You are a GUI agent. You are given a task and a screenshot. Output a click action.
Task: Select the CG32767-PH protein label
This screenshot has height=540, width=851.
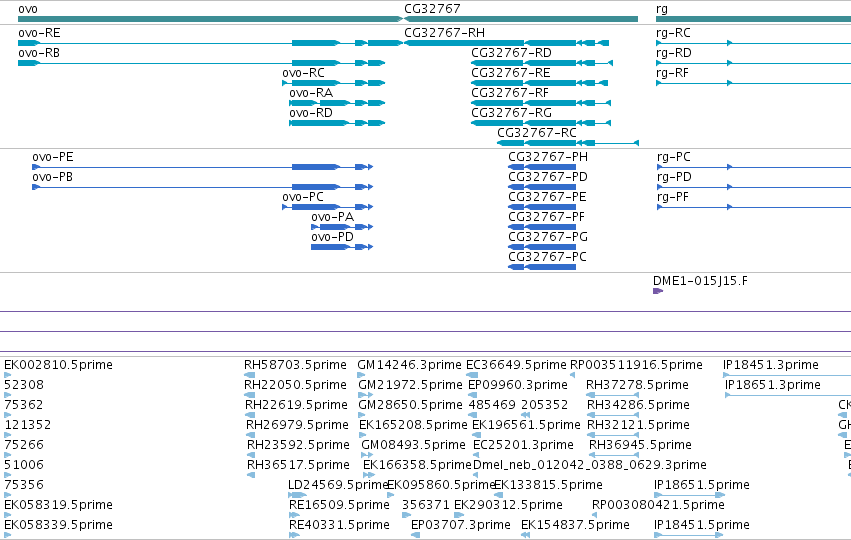(548, 157)
